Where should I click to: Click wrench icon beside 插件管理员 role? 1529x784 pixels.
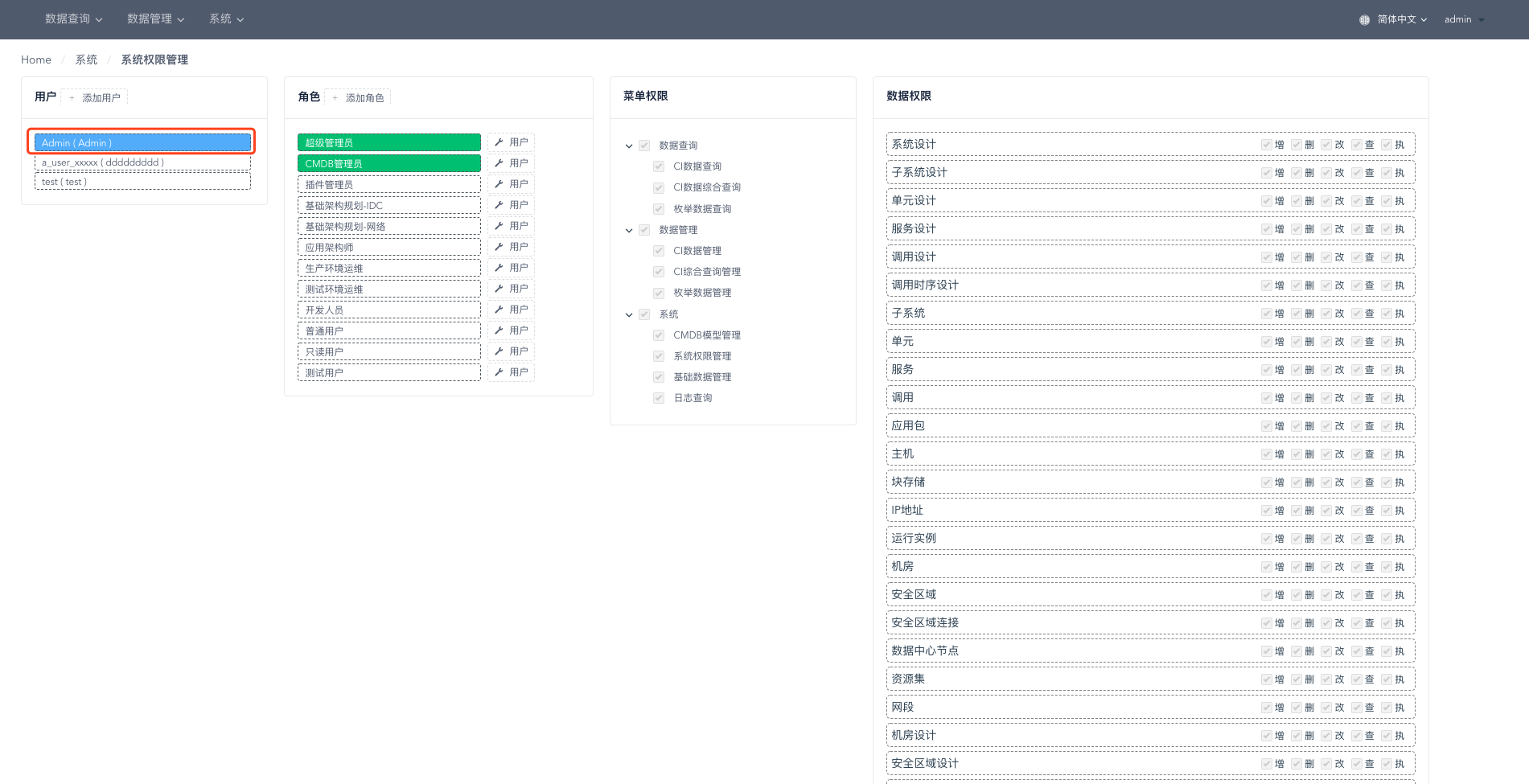pyautogui.click(x=499, y=184)
